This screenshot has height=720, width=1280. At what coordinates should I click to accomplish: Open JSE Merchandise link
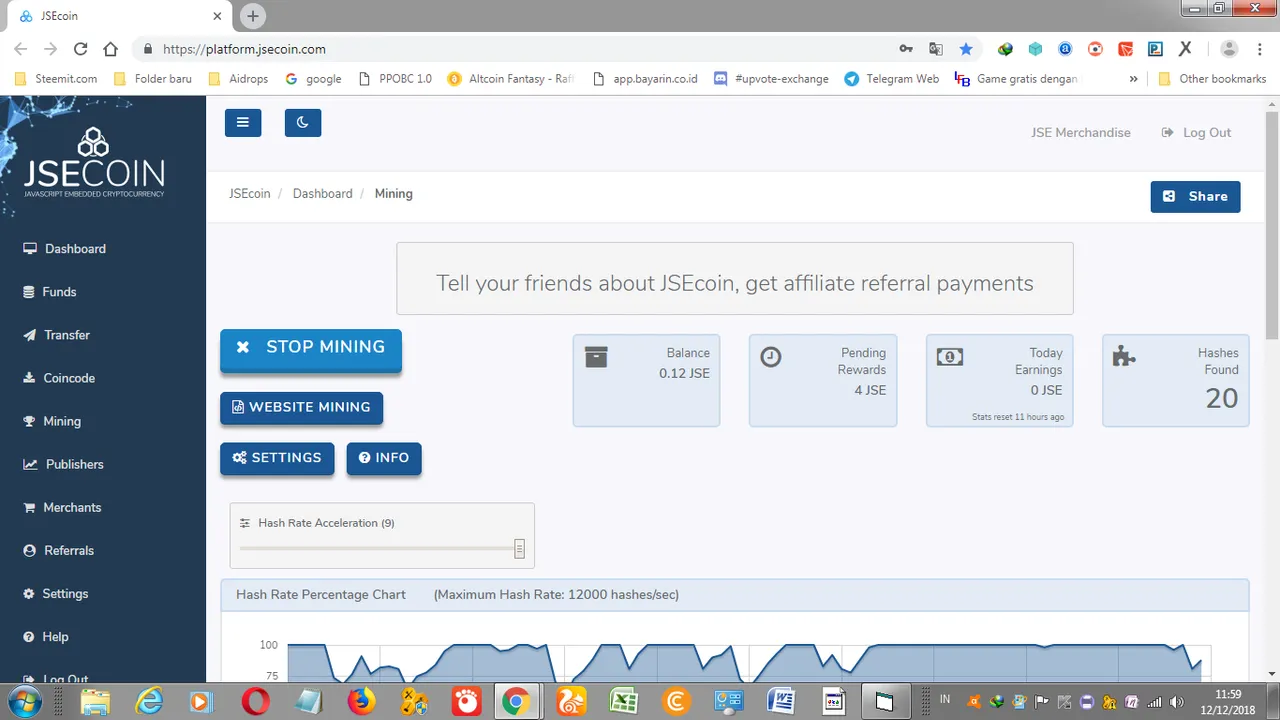click(1081, 132)
